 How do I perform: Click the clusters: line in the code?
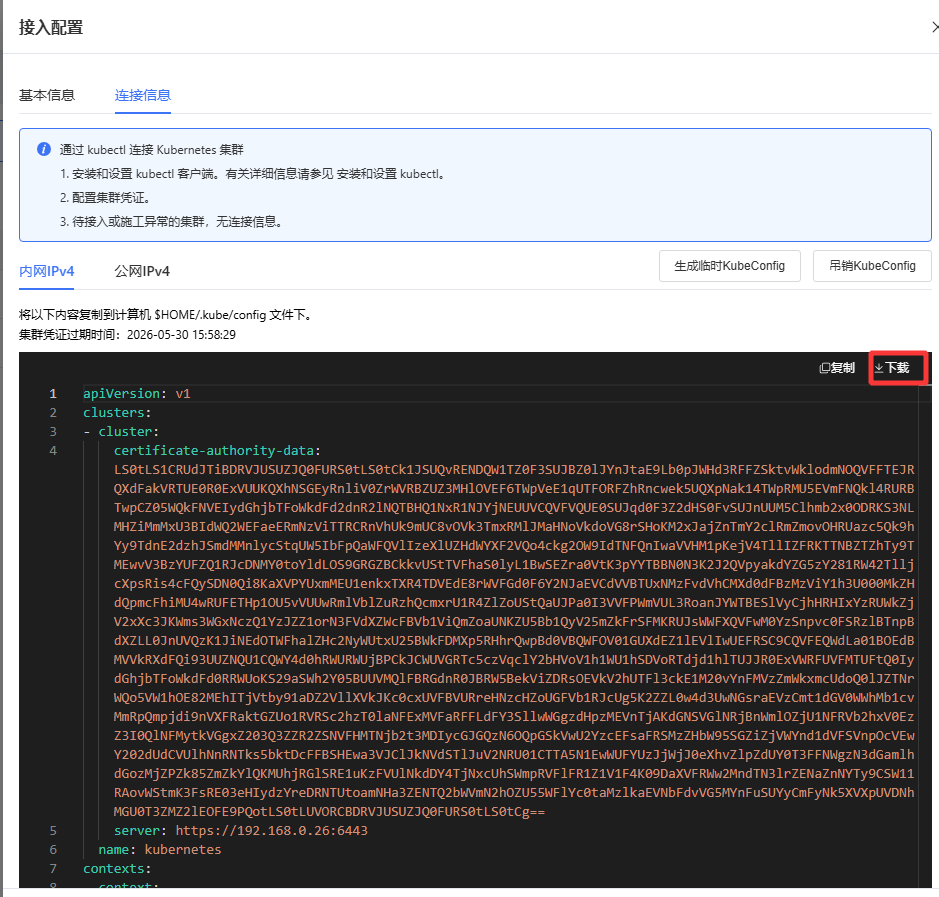coord(117,413)
